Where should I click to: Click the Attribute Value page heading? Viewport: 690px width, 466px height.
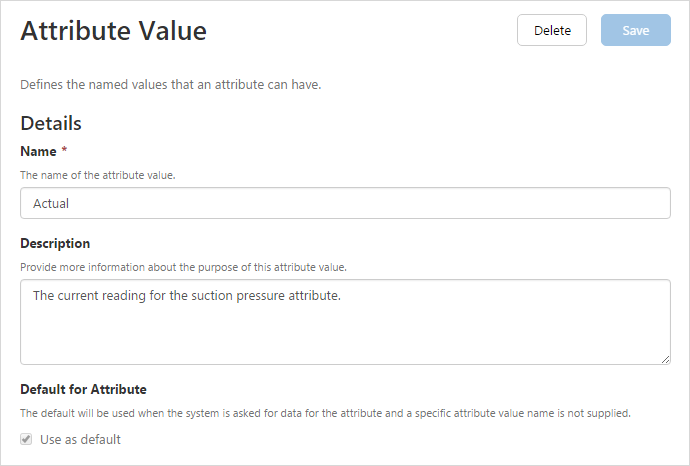click(113, 31)
